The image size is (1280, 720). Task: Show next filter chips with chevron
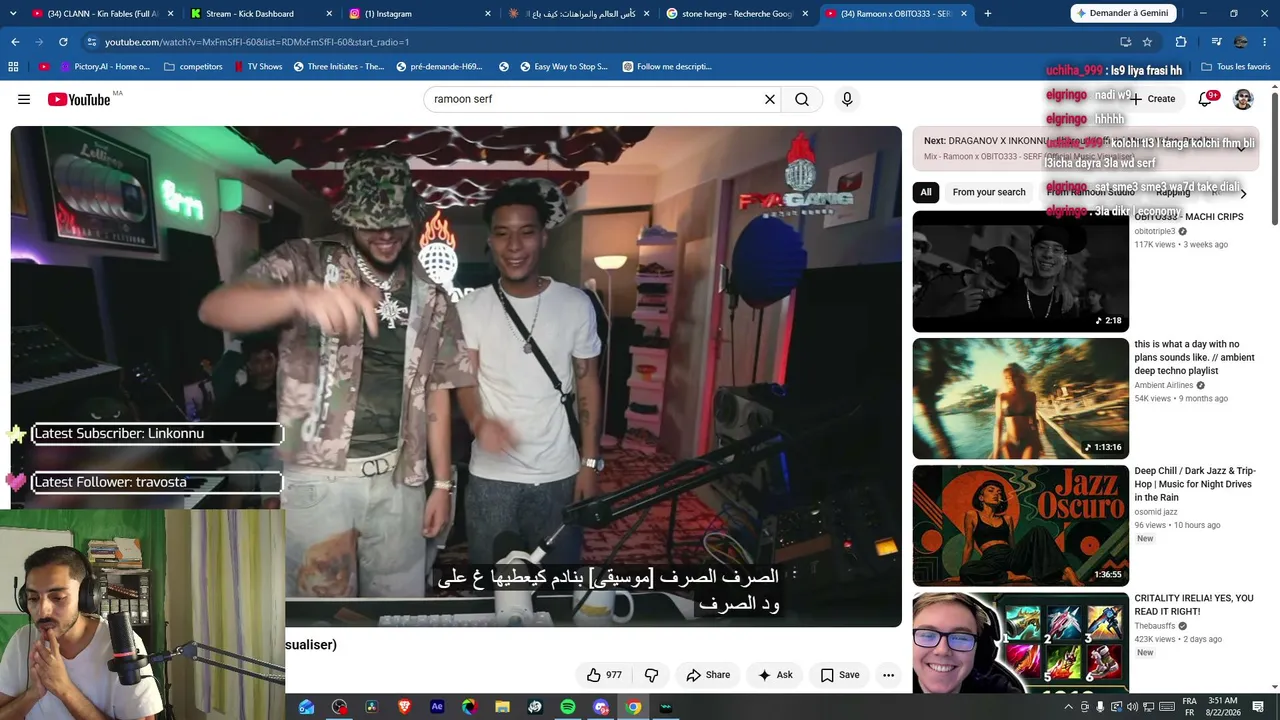coord(1243,194)
